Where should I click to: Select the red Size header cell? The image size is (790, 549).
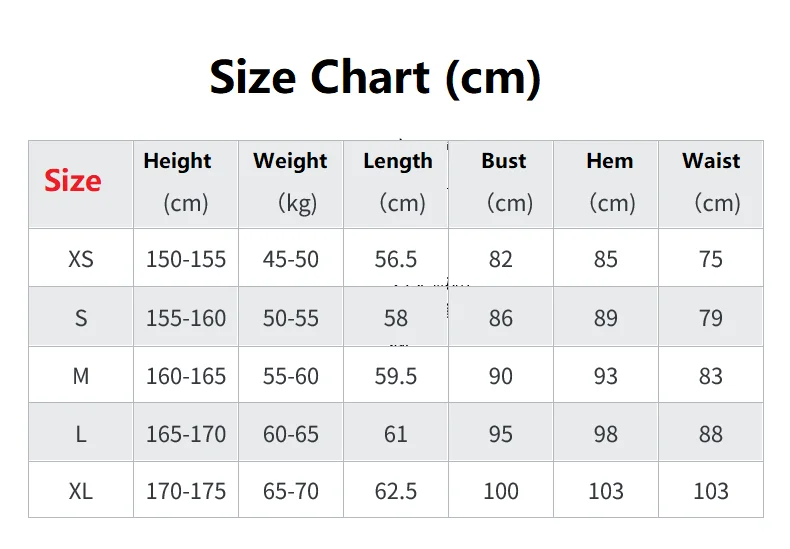click(81, 184)
